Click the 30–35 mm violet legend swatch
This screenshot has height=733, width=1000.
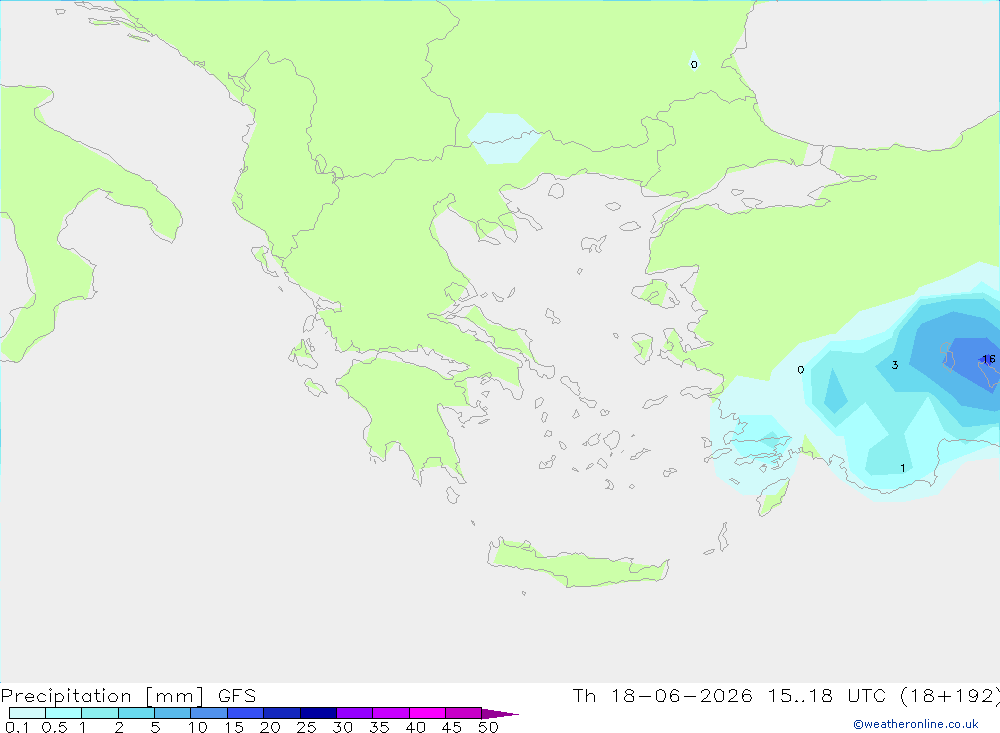(x=355, y=713)
